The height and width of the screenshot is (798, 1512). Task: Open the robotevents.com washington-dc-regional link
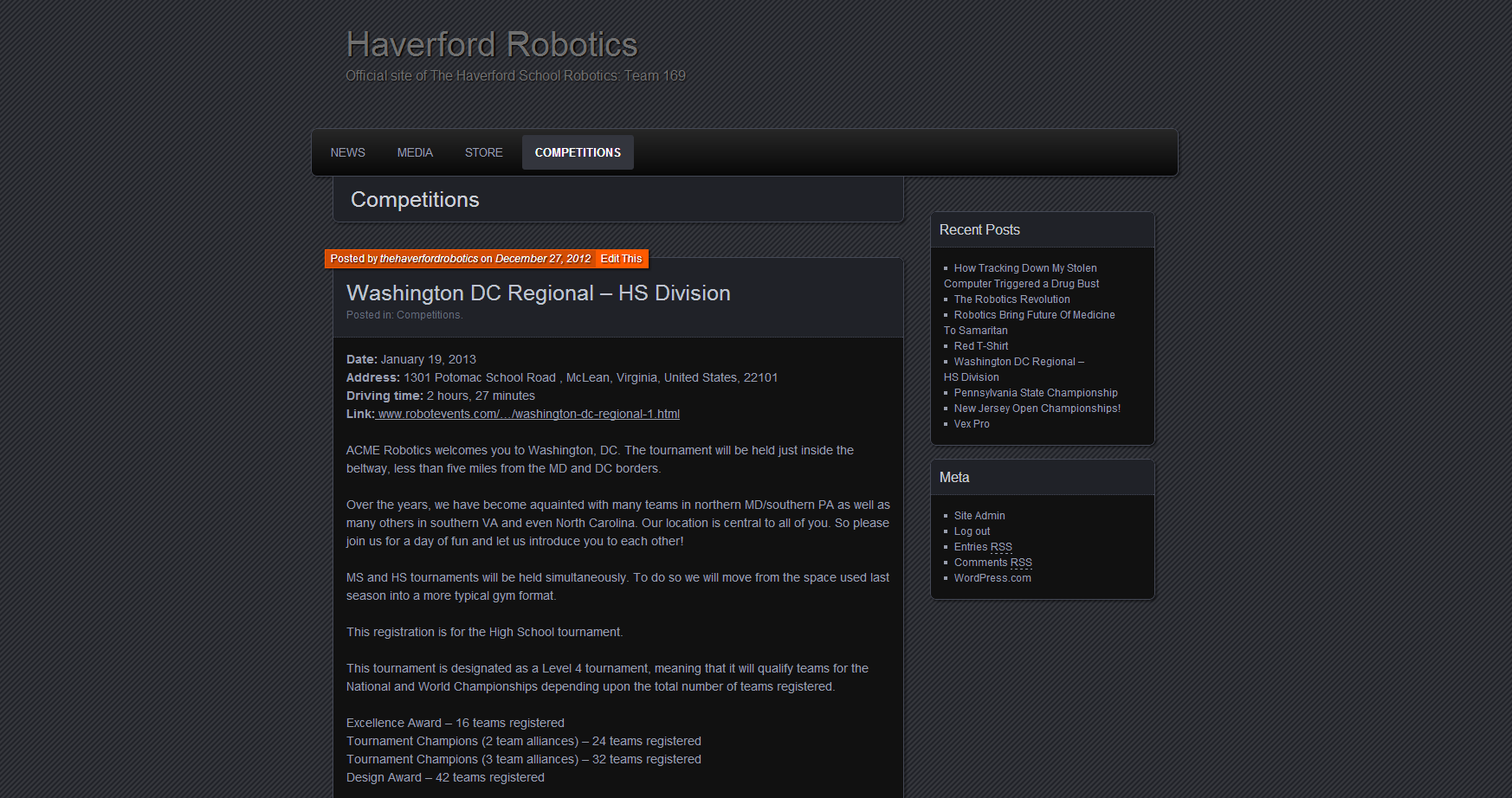[528, 414]
